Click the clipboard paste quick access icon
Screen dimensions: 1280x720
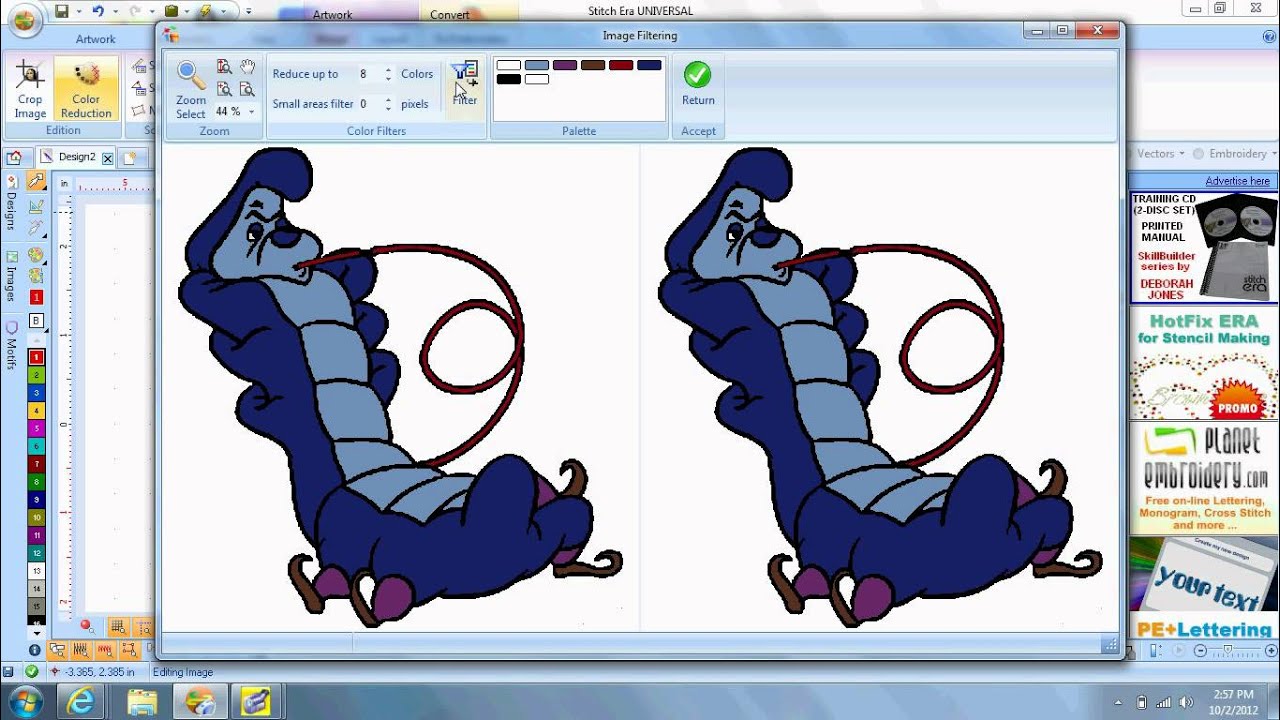pos(171,12)
